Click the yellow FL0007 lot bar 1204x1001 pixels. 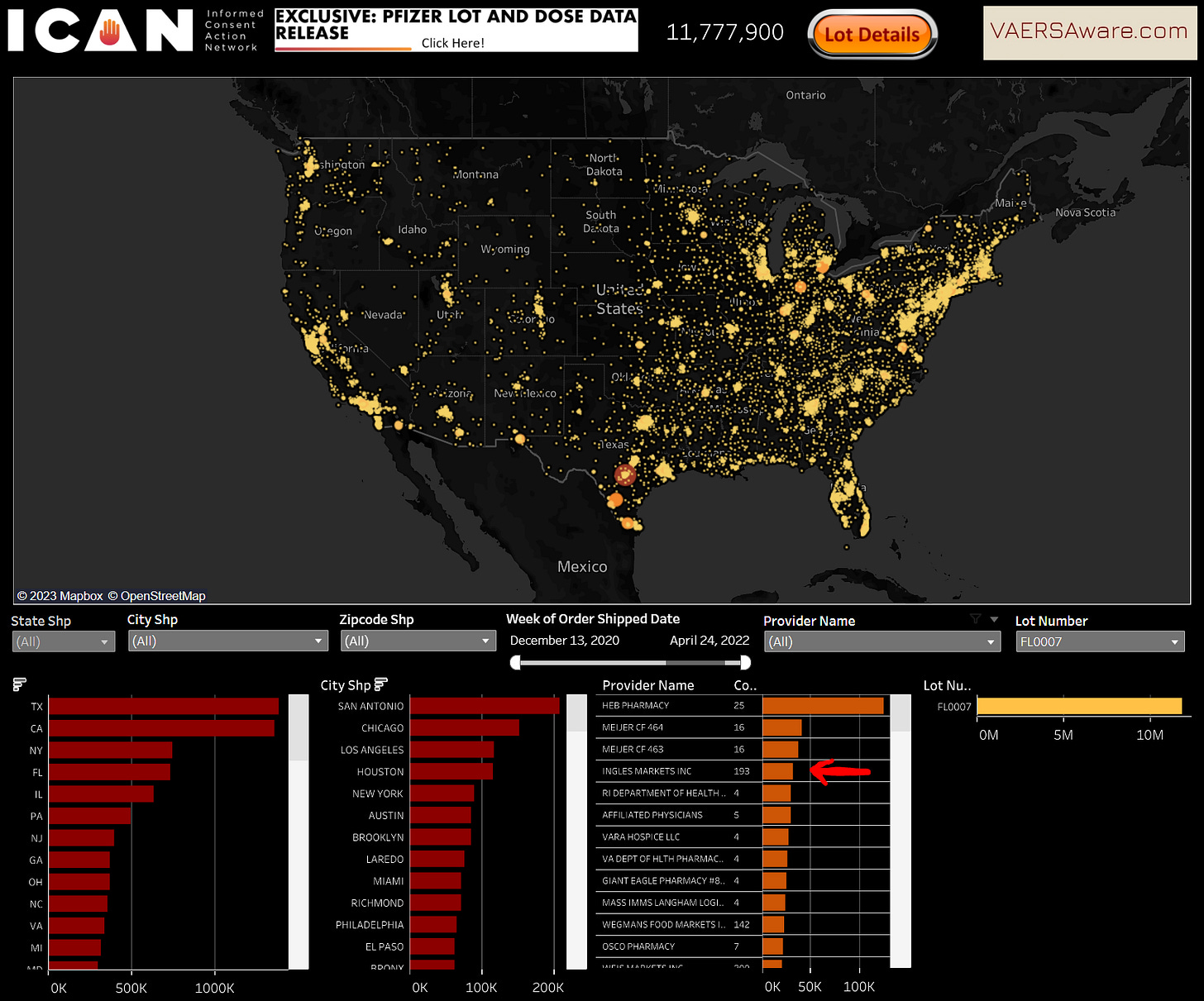pyautogui.click(x=1079, y=706)
